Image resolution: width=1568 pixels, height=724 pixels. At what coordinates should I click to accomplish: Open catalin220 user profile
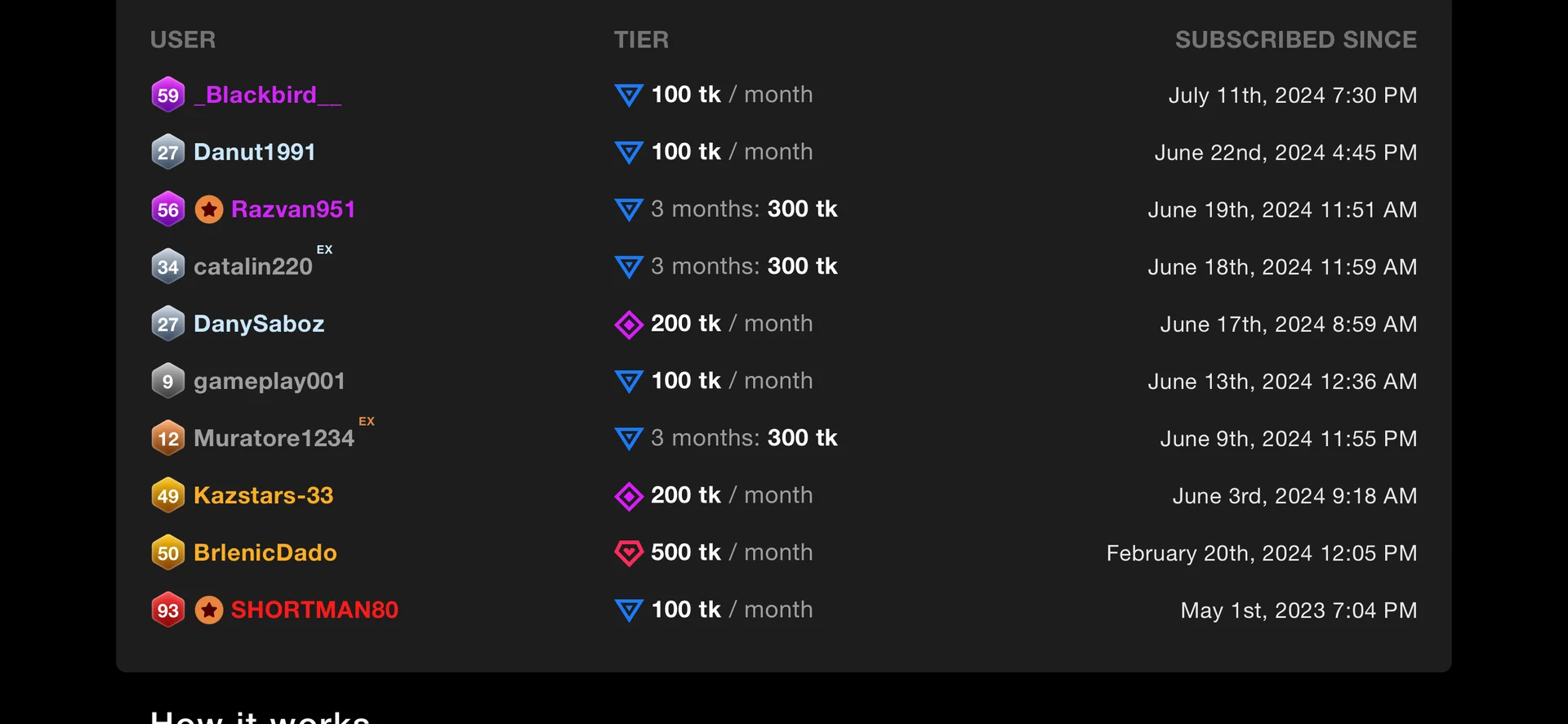252,266
